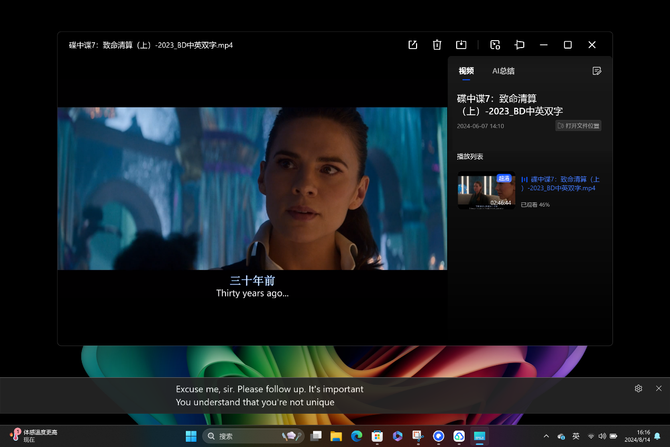Switch to the AI总结 tab
The image size is (670, 447).
(x=503, y=71)
